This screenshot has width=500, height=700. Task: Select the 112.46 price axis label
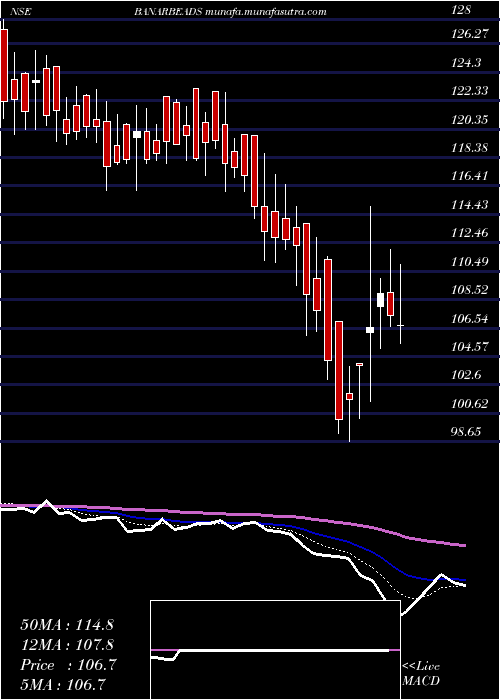(x=468, y=233)
